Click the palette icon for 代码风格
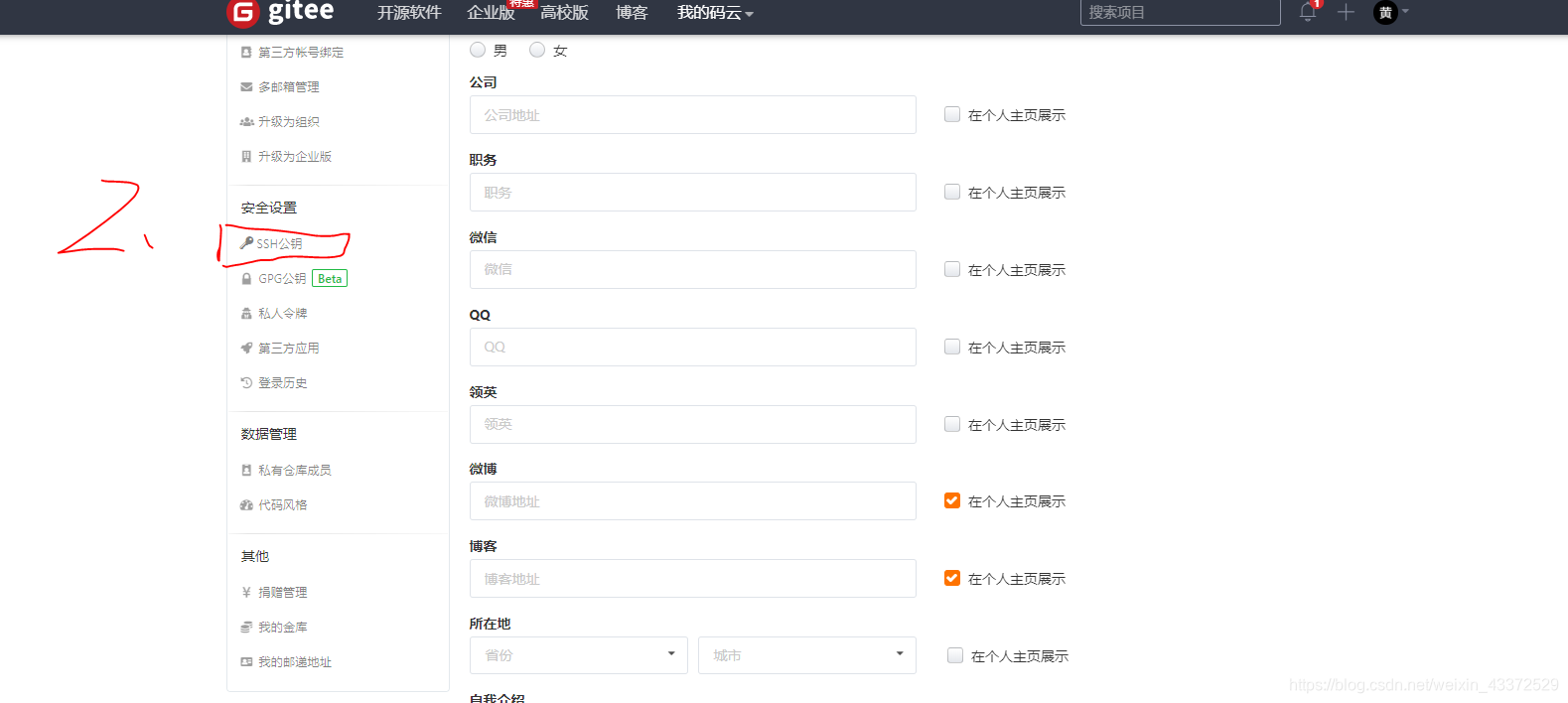This screenshot has height=703, width=1568. (246, 504)
